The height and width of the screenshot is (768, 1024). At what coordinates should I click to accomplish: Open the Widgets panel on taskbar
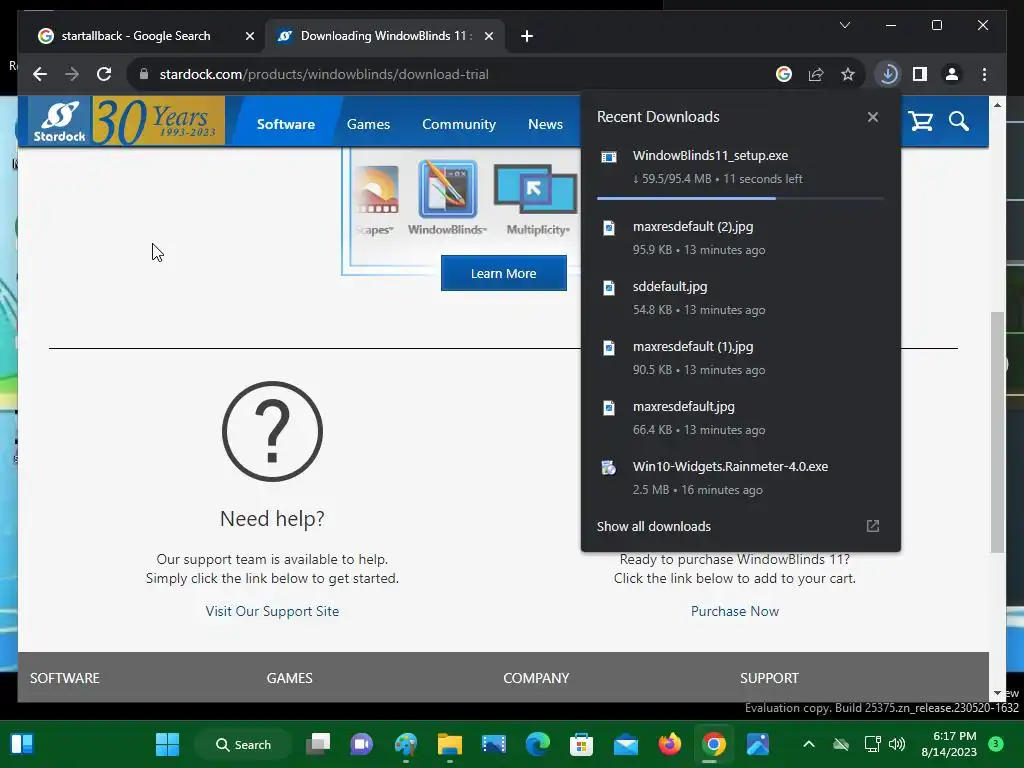pos(22,744)
